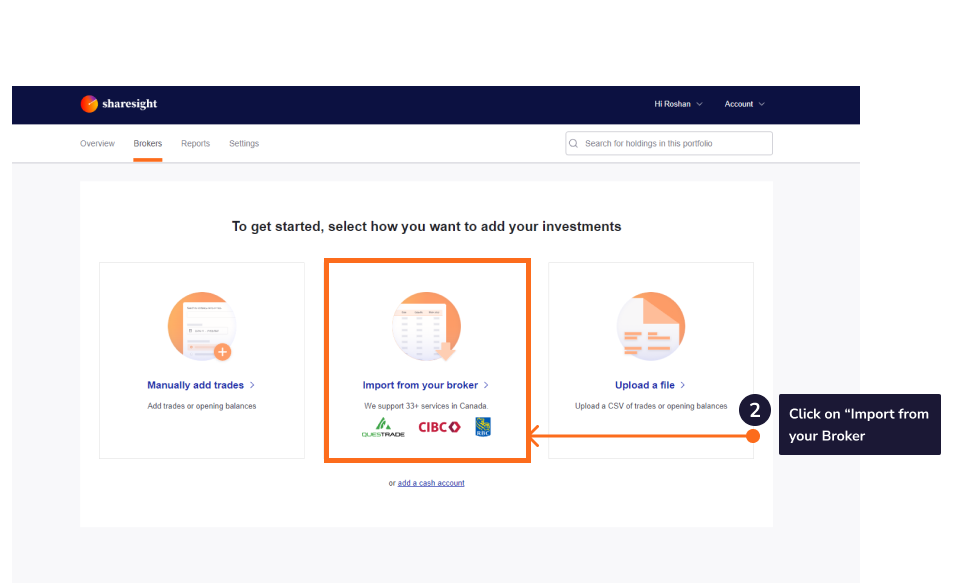This screenshot has height=583, width=957.
Task: Open the Manually add trades link
Action: click(x=195, y=385)
